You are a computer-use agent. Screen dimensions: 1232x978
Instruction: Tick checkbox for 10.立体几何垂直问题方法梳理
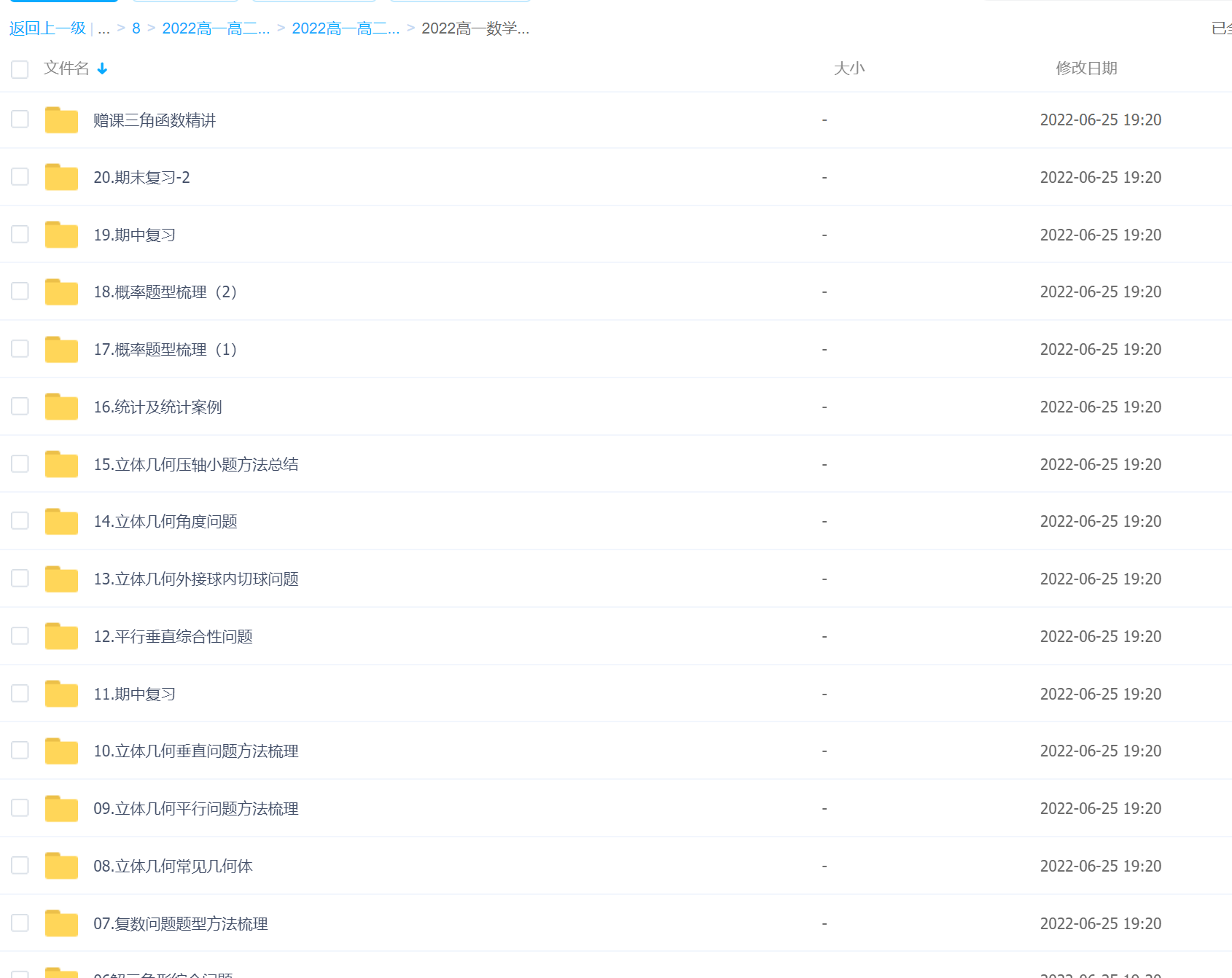pyautogui.click(x=20, y=750)
